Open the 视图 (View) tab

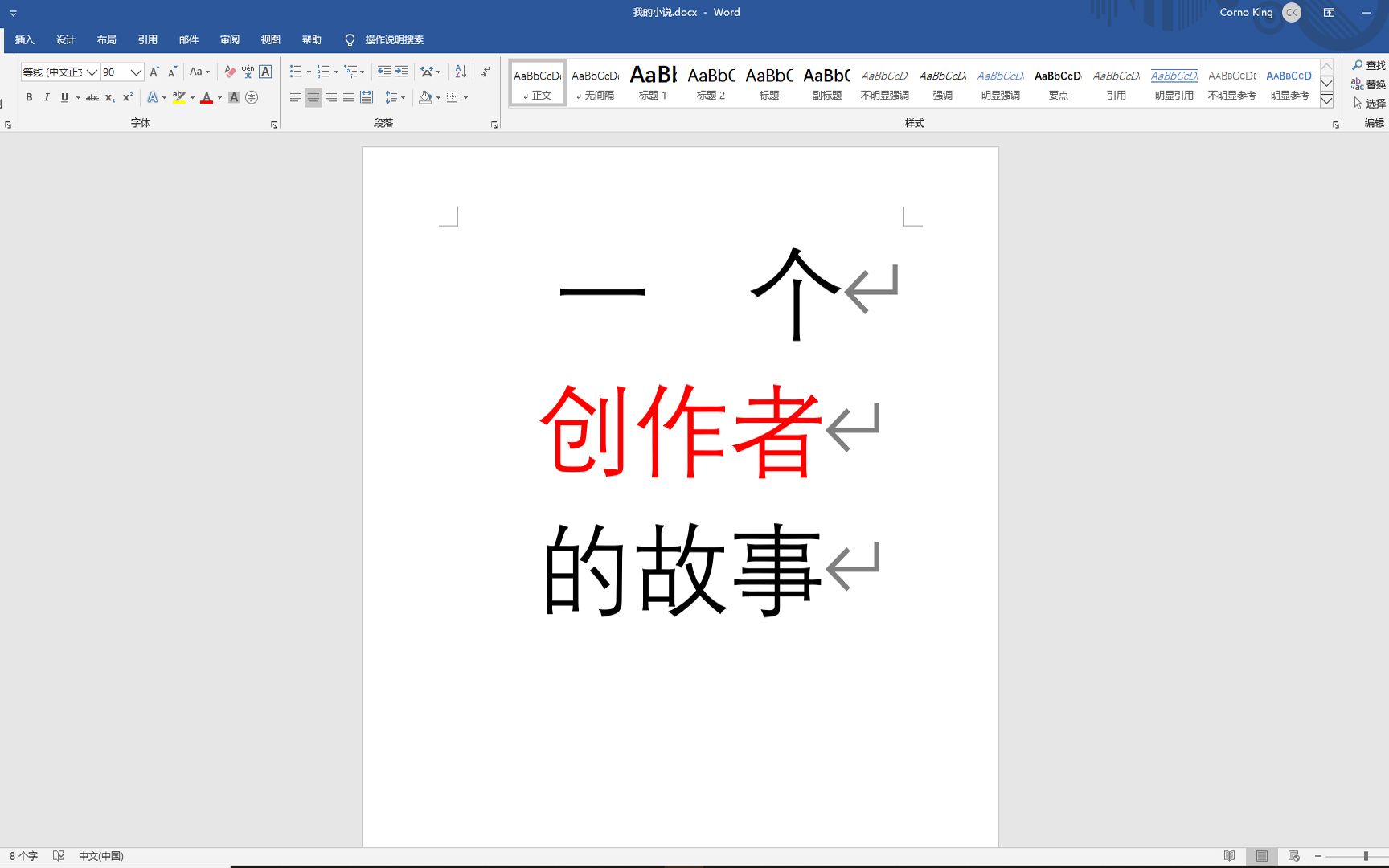pos(271,39)
